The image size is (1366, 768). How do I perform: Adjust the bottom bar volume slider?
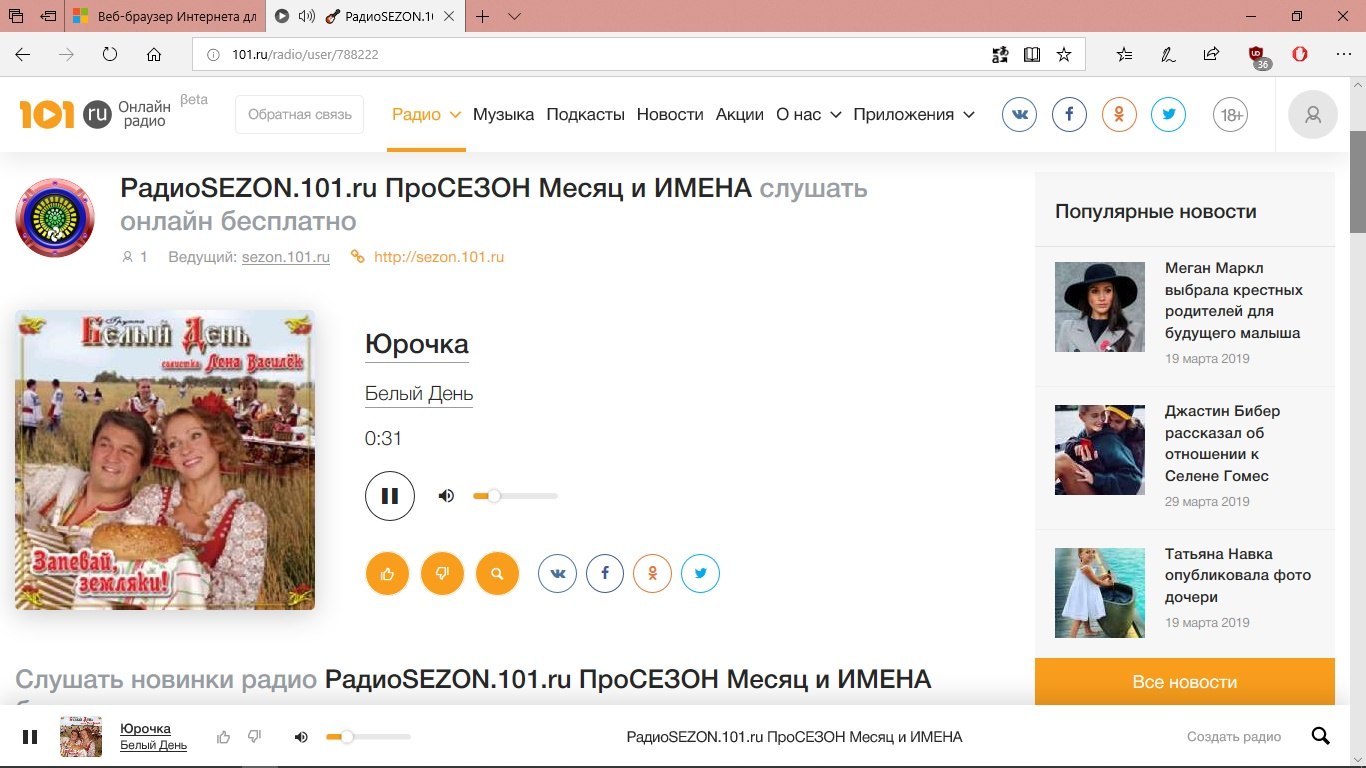pos(368,737)
